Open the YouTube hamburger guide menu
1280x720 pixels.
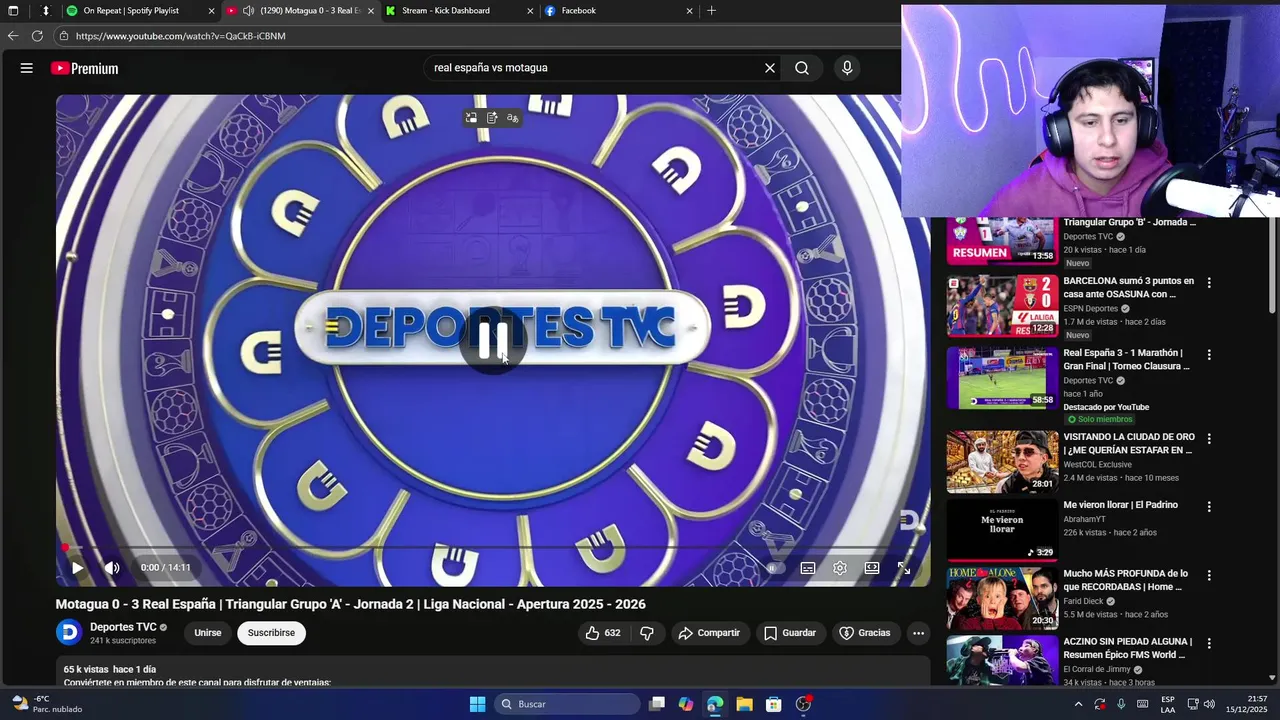27,68
